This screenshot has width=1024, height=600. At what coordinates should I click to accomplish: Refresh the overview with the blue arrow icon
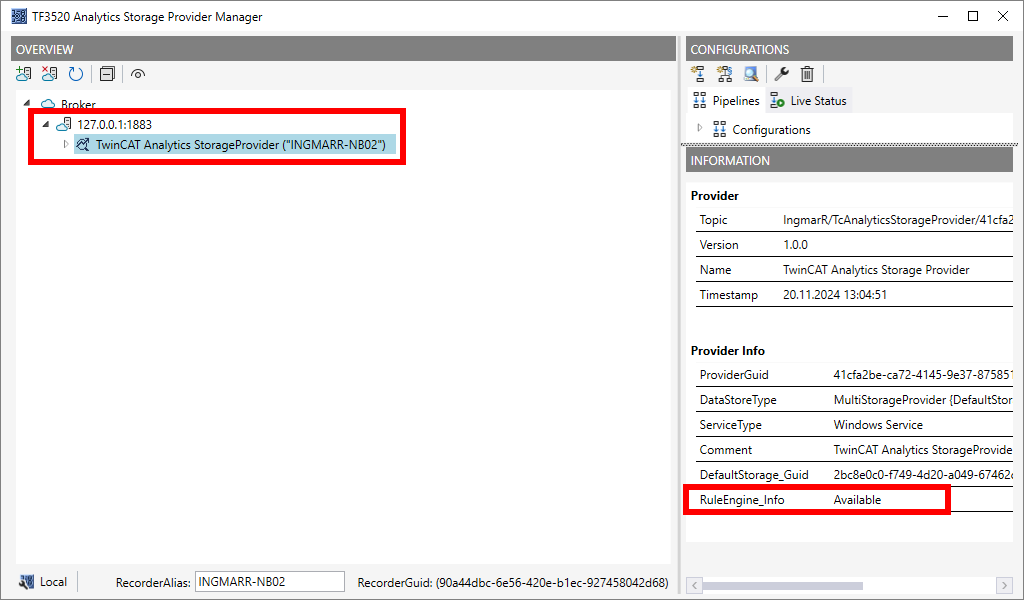[x=76, y=74]
